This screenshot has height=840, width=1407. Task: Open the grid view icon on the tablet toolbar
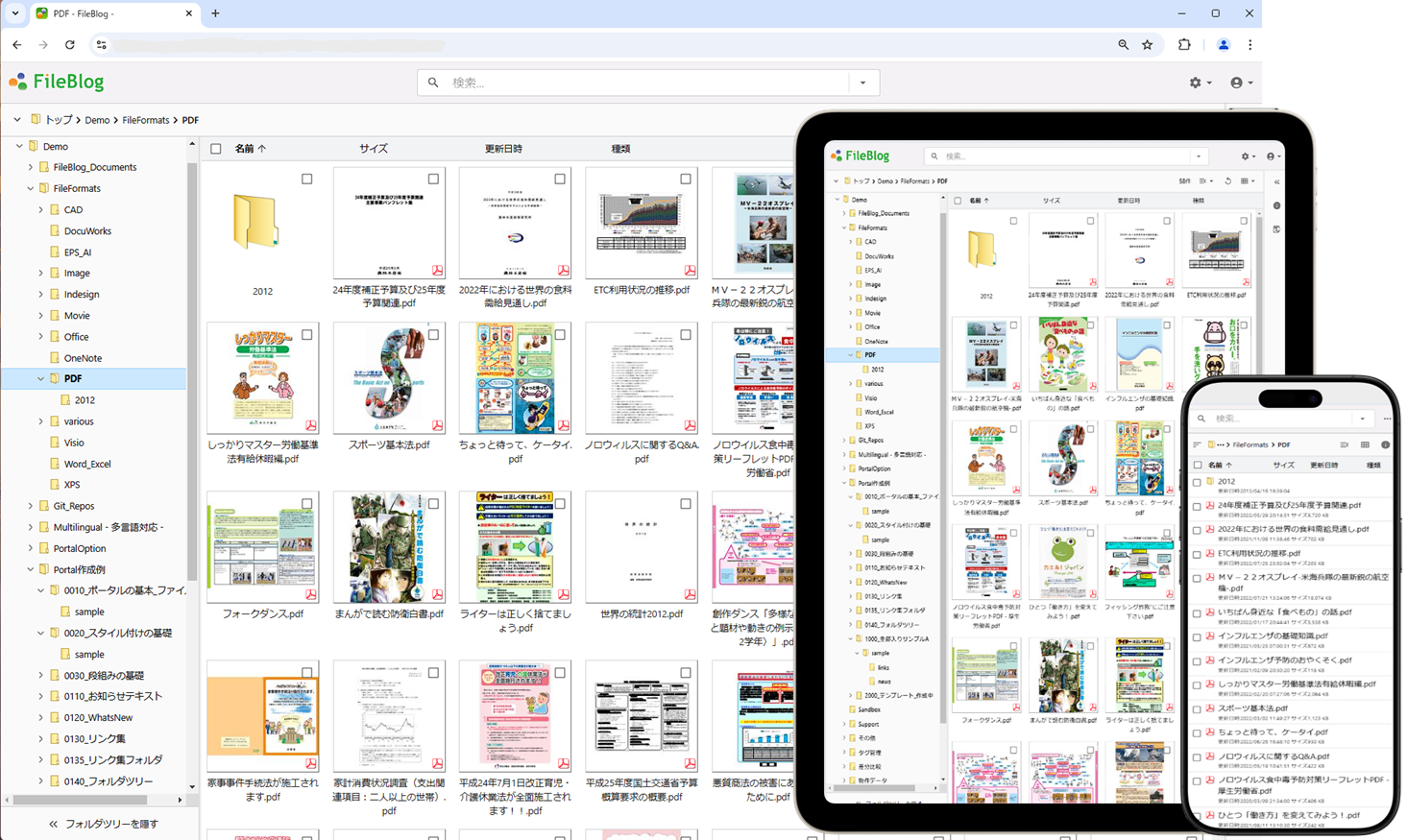point(1245,181)
